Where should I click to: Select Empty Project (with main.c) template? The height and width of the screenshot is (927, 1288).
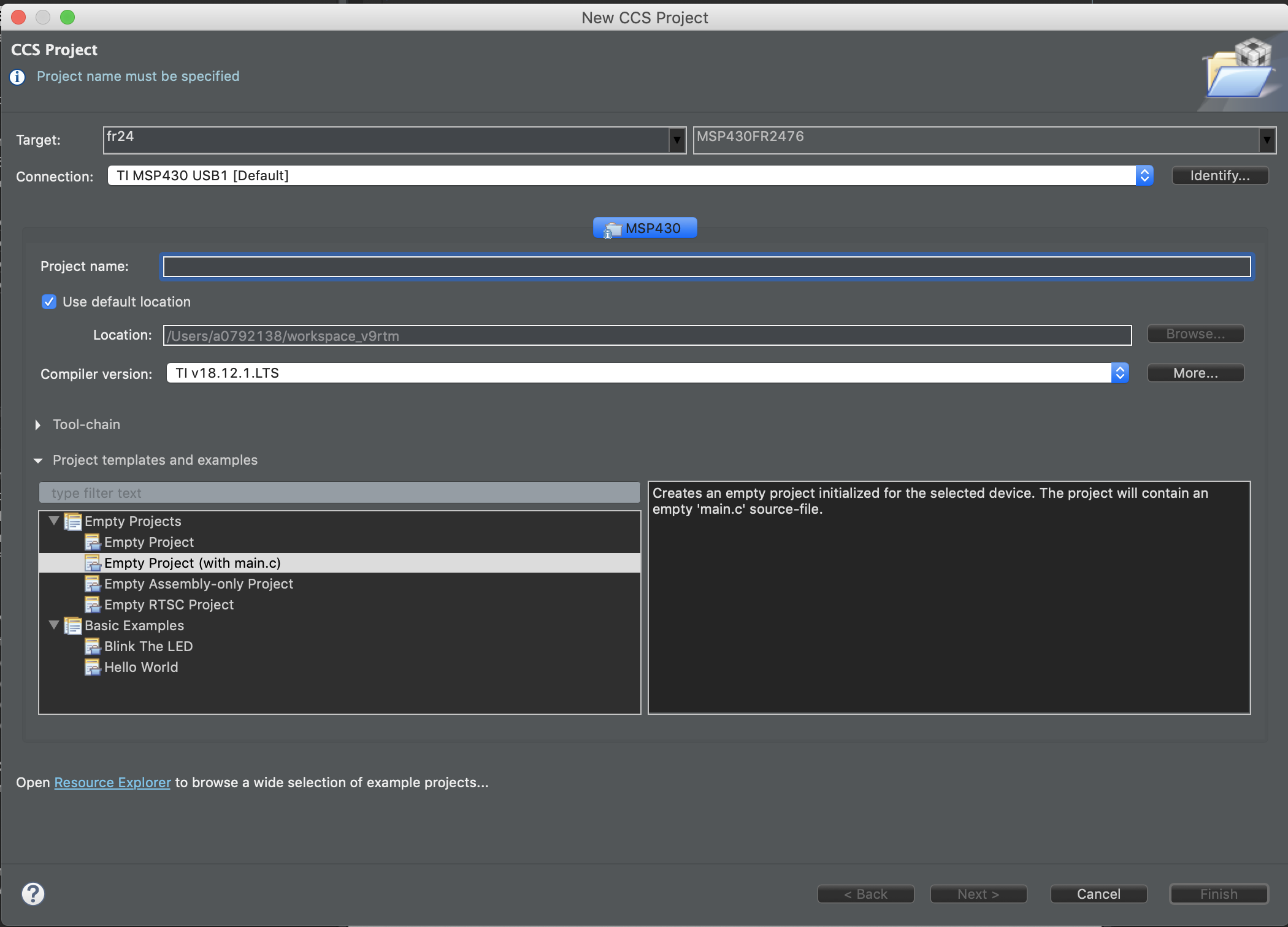coord(340,563)
